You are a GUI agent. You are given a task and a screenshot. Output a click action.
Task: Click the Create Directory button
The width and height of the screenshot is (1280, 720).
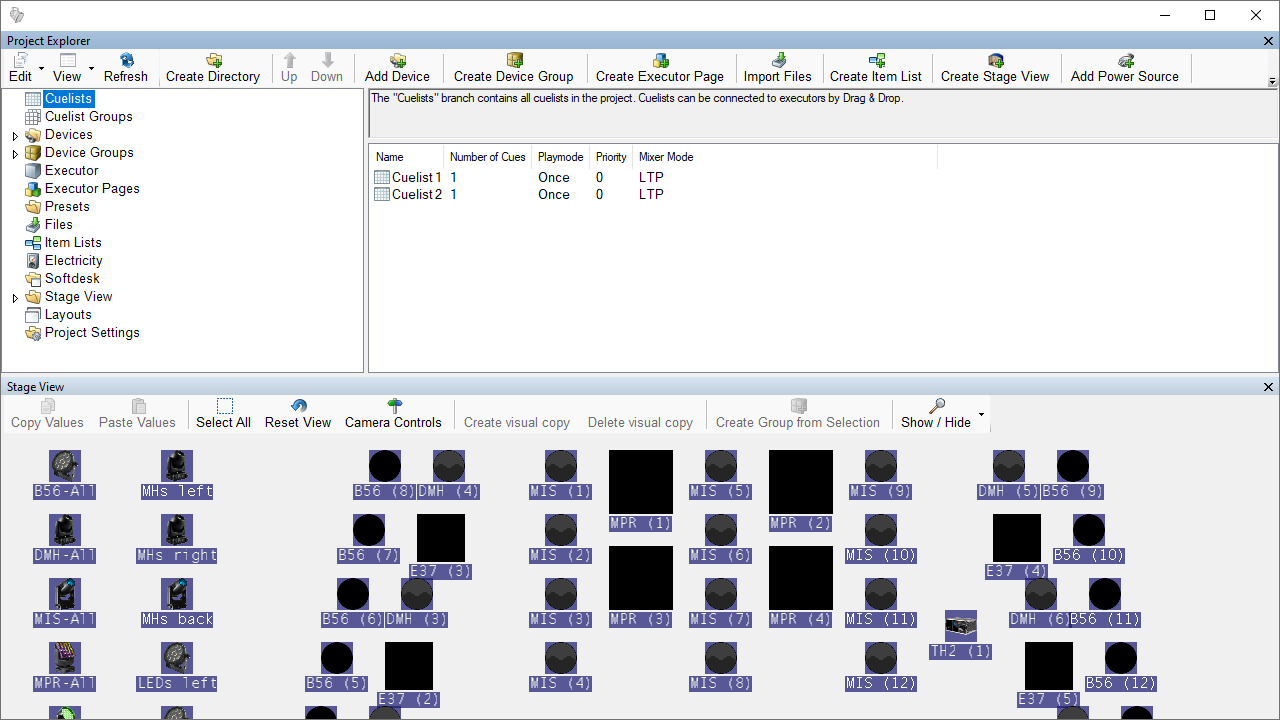pyautogui.click(x=213, y=68)
